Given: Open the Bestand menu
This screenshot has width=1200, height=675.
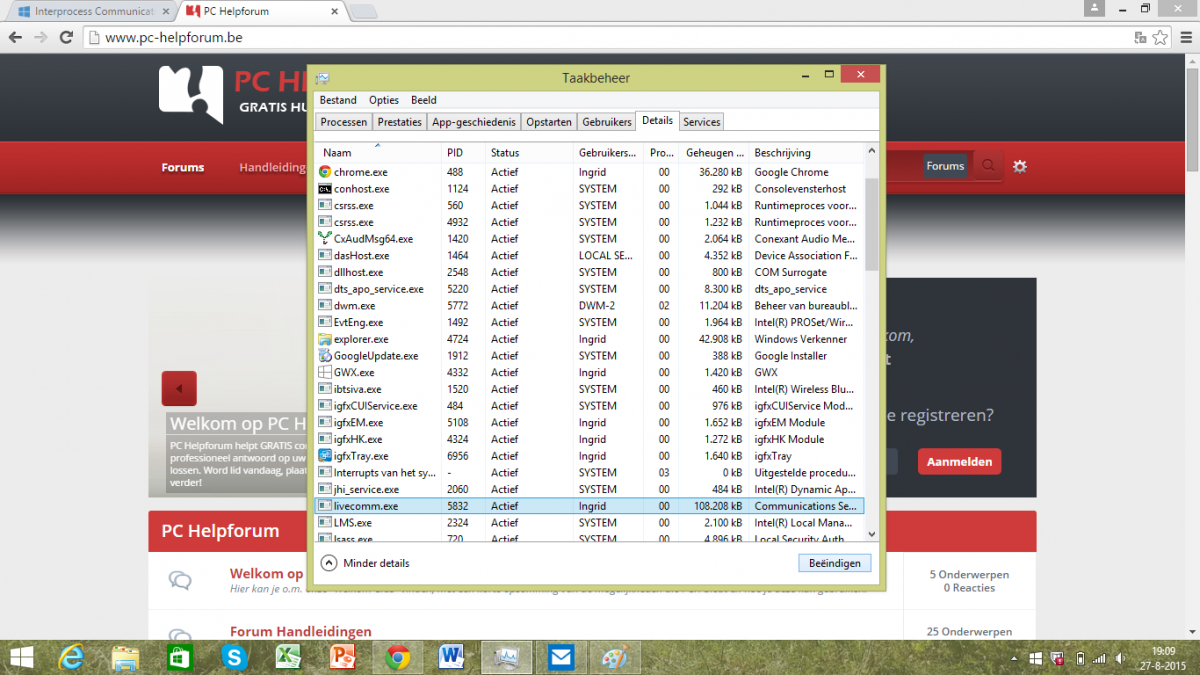Looking at the screenshot, I should click(338, 100).
